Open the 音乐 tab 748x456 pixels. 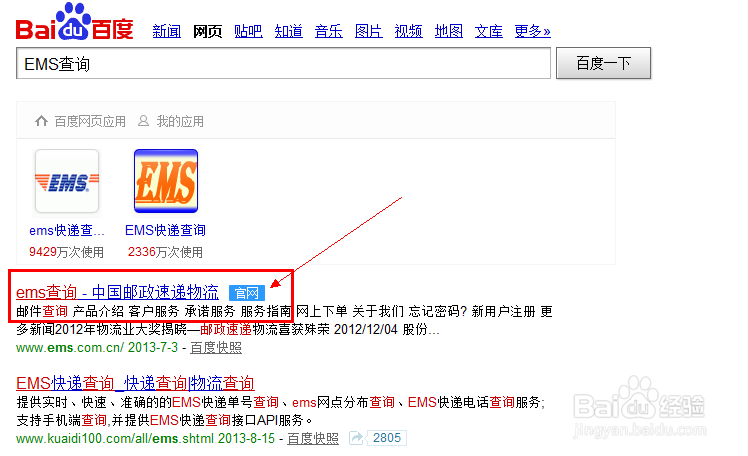[329, 31]
